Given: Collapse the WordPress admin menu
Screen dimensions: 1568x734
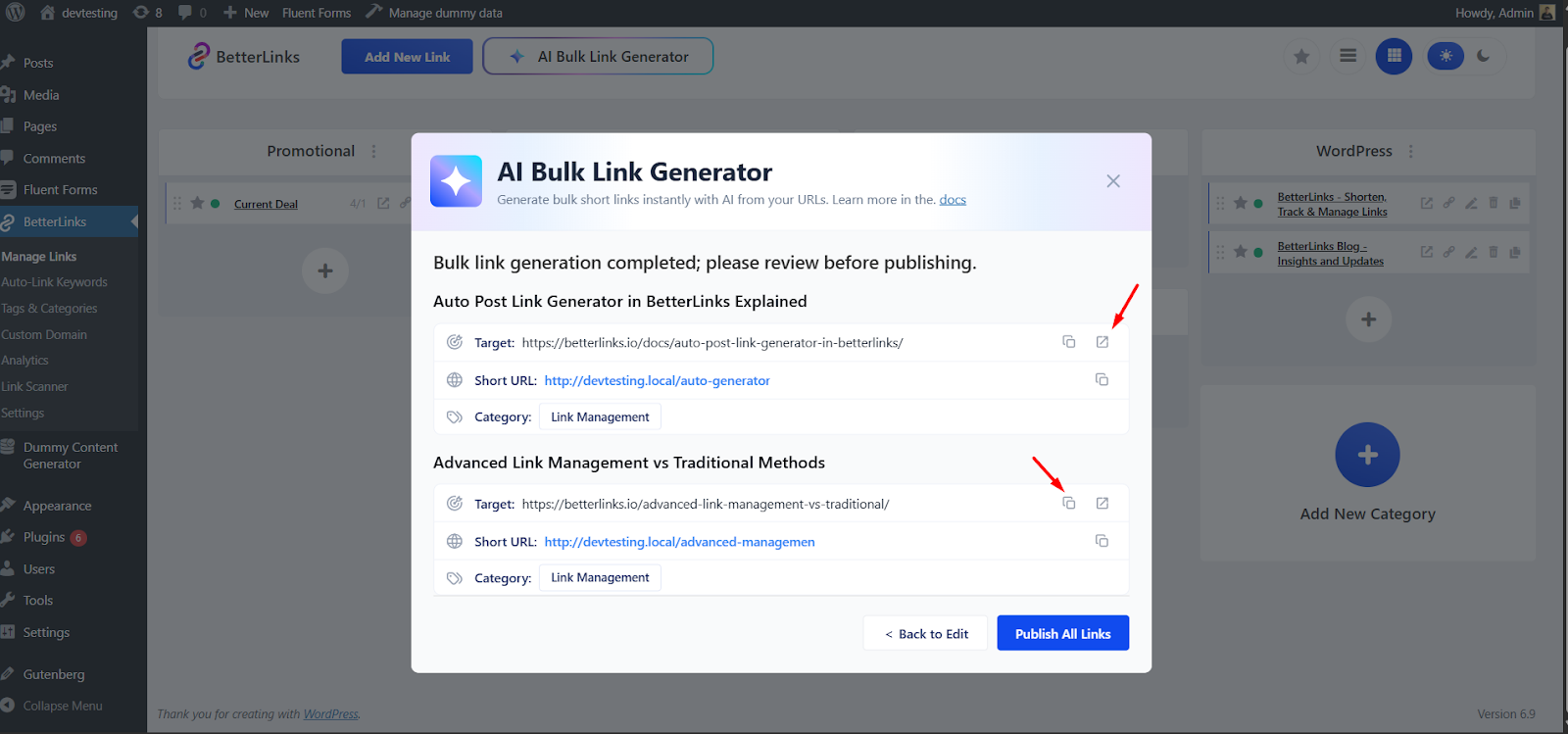Looking at the screenshot, I should 63,706.
